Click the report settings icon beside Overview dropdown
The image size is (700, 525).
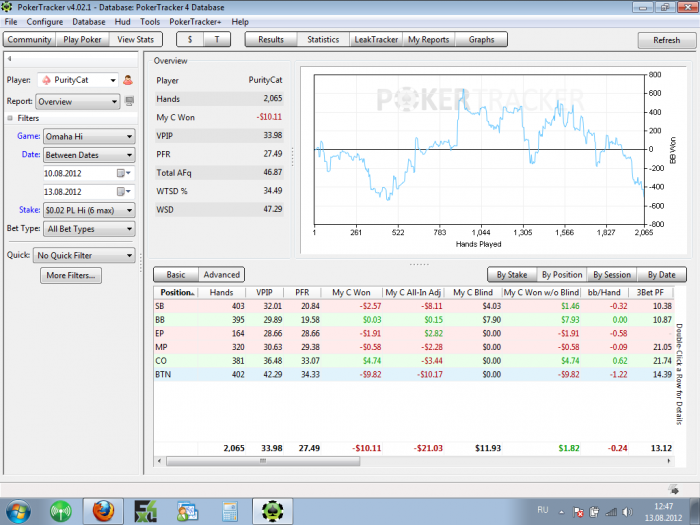coord(129,101)
